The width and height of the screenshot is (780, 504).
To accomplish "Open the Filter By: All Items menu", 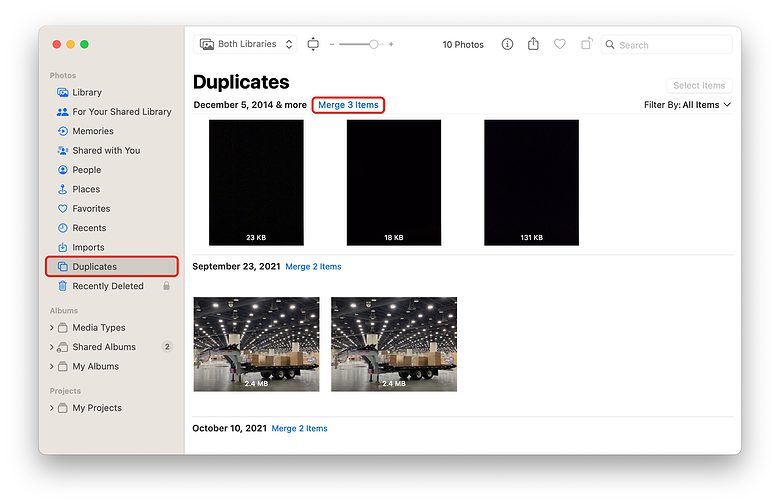I will (687, 105).
